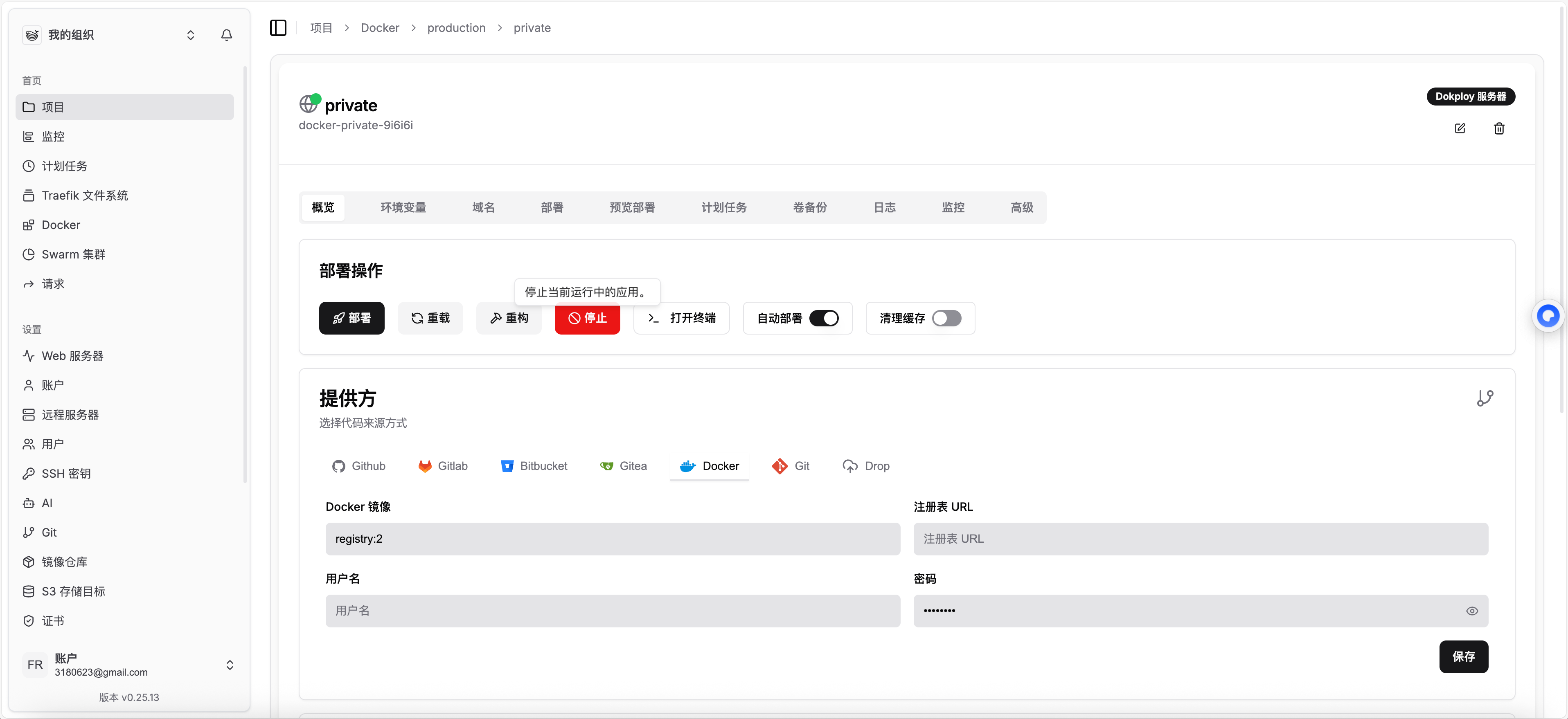
Task: Select the Drop provider tab
Action: tap(865, 466)
